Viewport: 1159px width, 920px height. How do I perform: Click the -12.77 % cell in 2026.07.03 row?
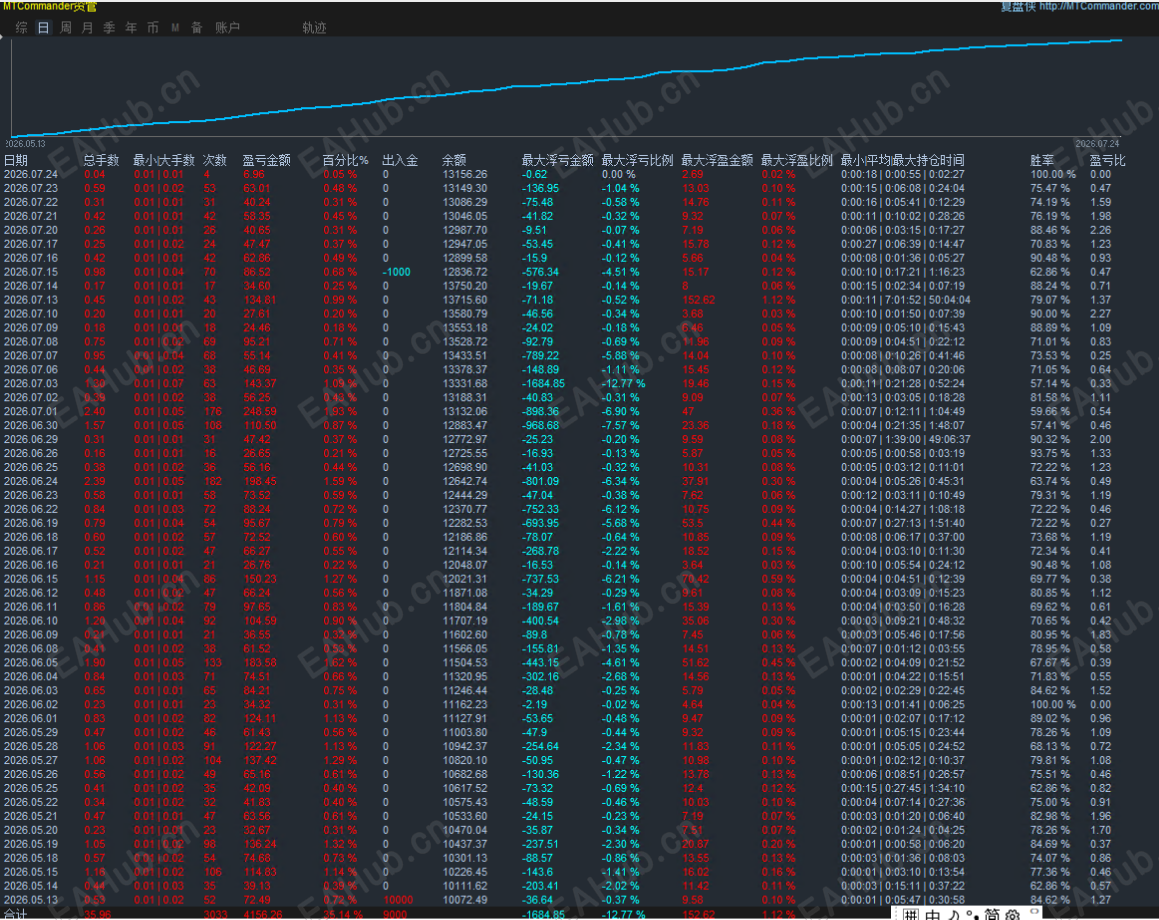tap(623, 384)
